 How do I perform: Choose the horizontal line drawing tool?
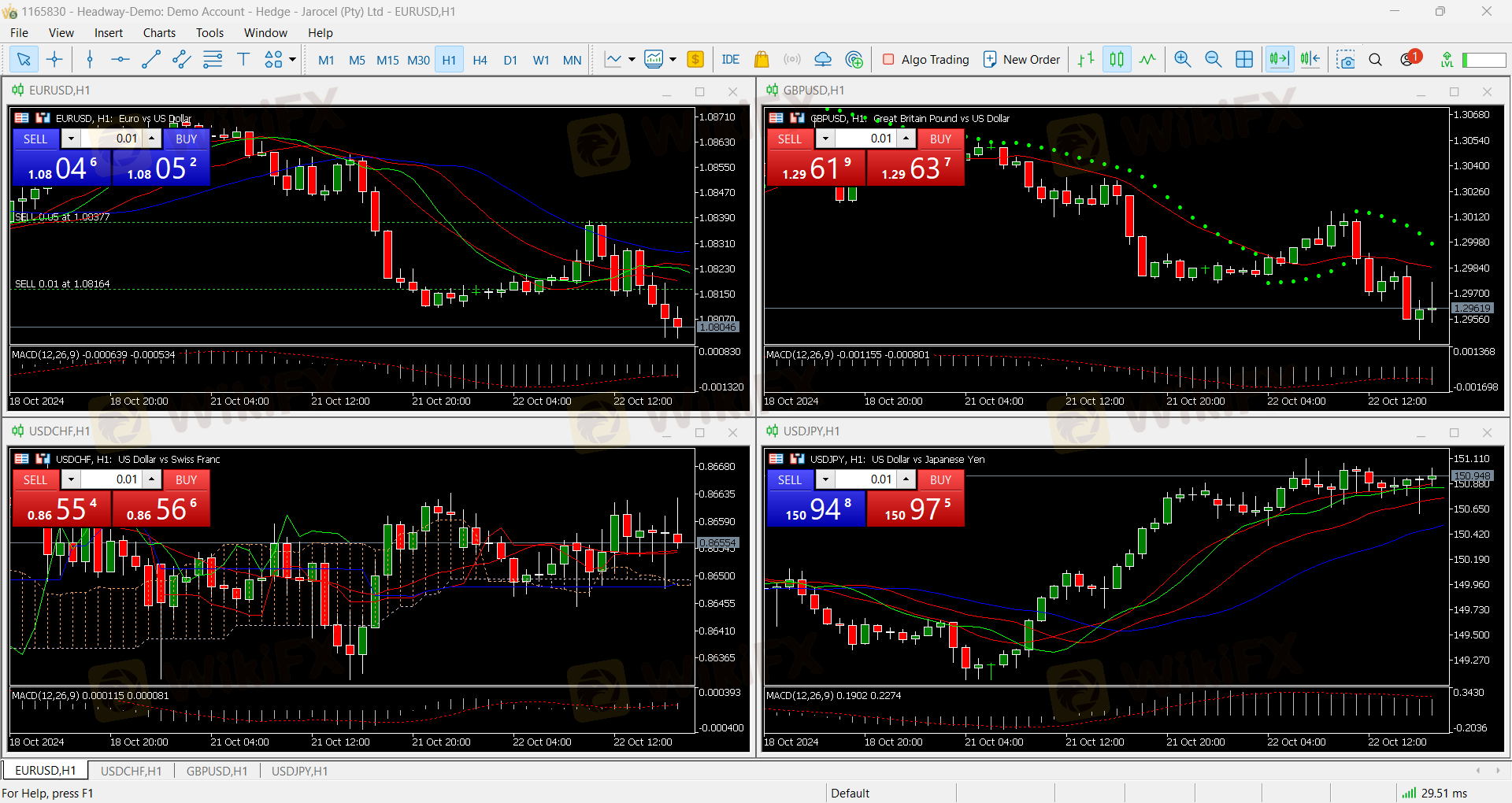tap(120, 59)
